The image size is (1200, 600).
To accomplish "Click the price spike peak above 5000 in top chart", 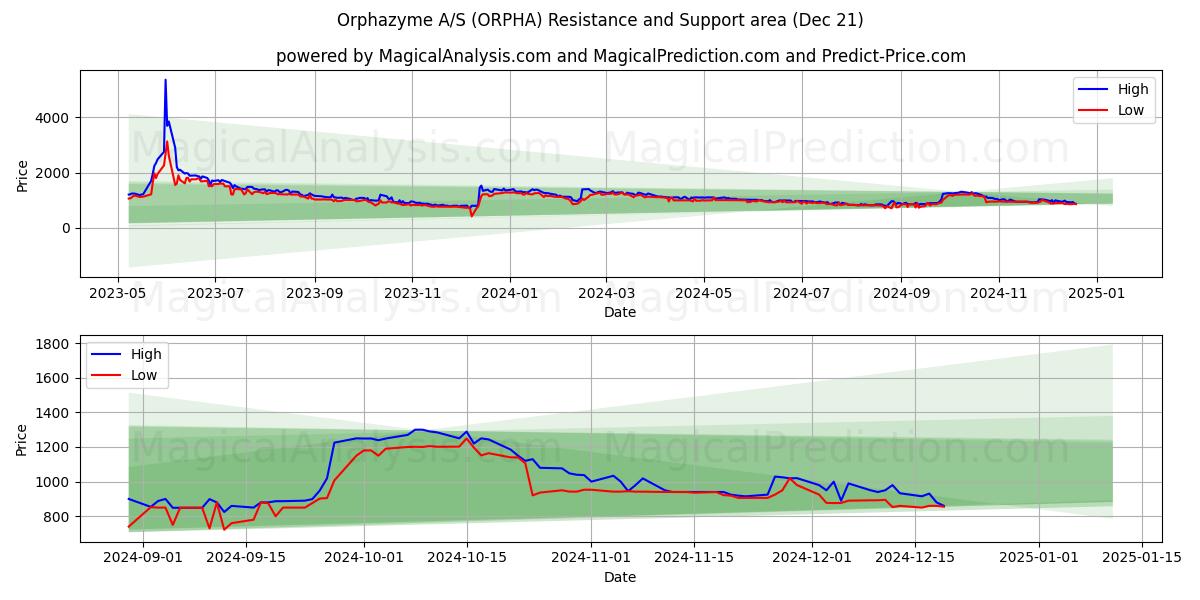I will (x=165, y=80).
